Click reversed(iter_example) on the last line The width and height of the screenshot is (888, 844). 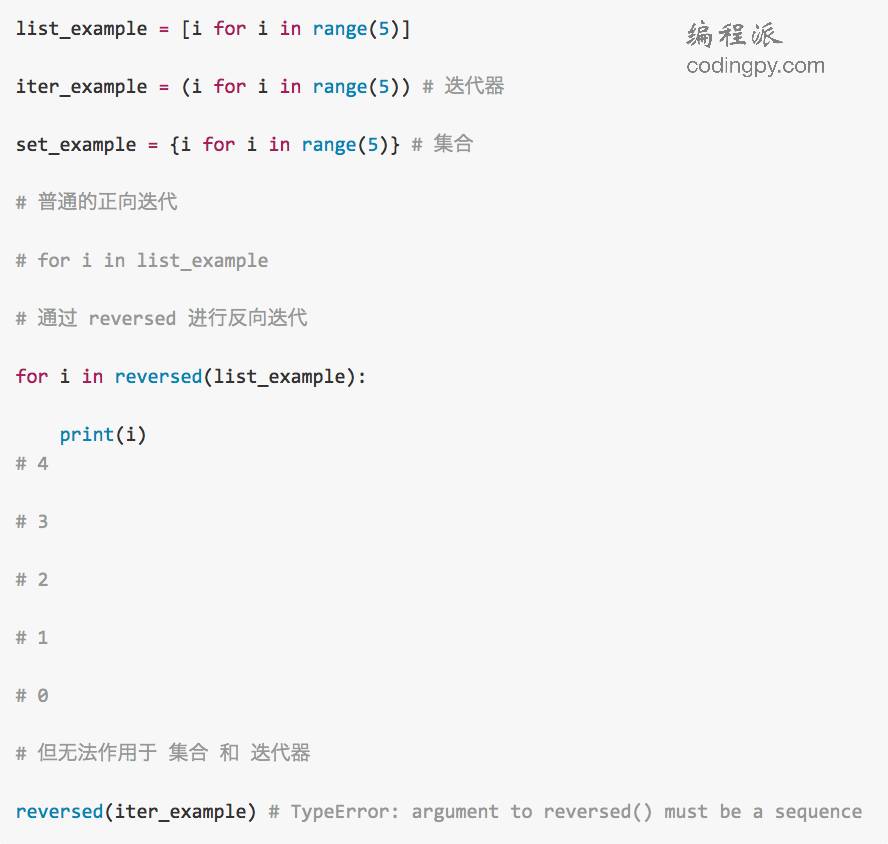click(x=136, y=811)
